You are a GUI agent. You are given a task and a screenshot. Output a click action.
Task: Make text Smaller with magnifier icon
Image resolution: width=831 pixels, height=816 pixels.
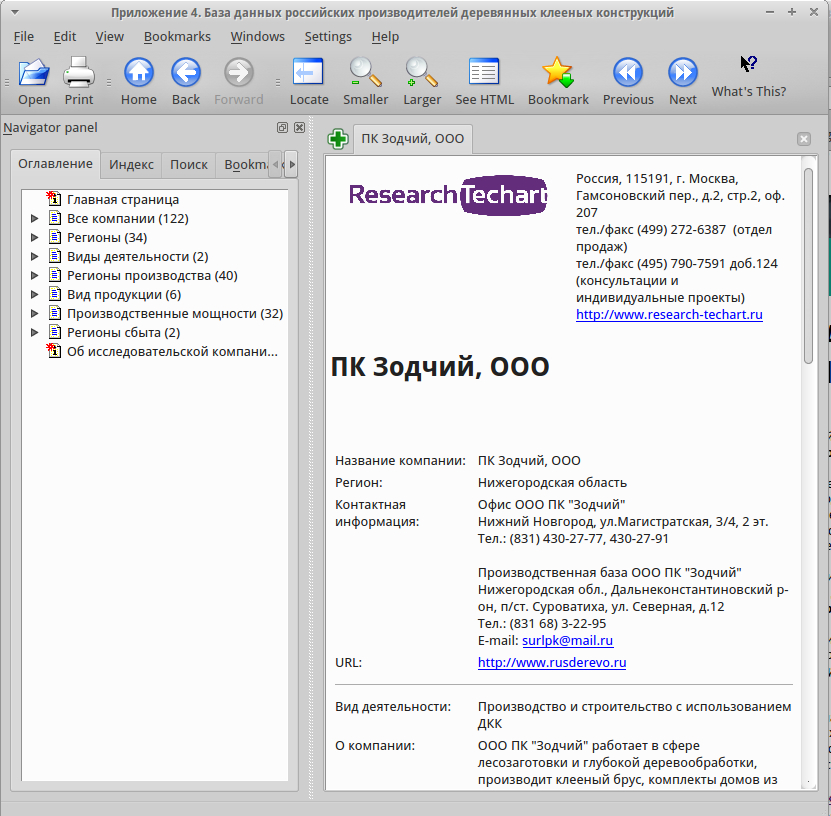pyautogui.click(x=365, y=73)
